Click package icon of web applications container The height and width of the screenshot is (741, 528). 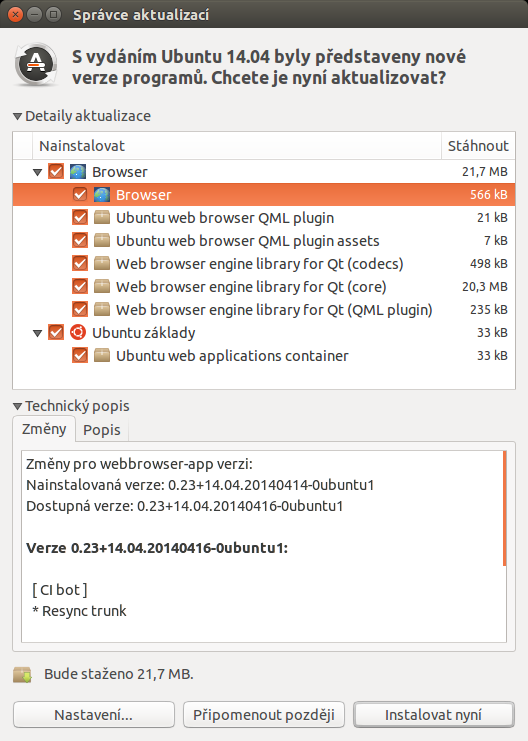[102, 355]
